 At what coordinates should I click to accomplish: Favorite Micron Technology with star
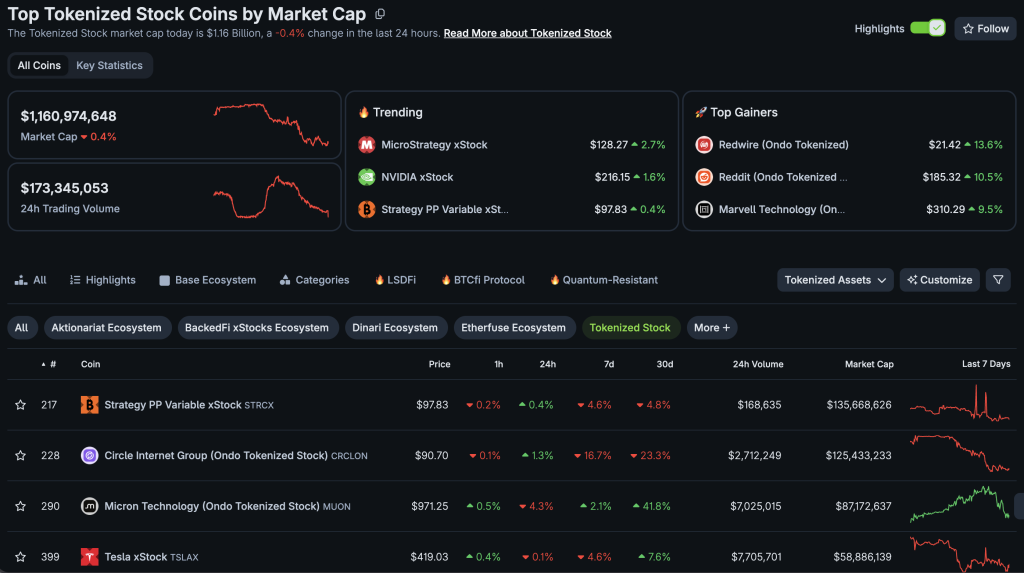coord(21,506)
